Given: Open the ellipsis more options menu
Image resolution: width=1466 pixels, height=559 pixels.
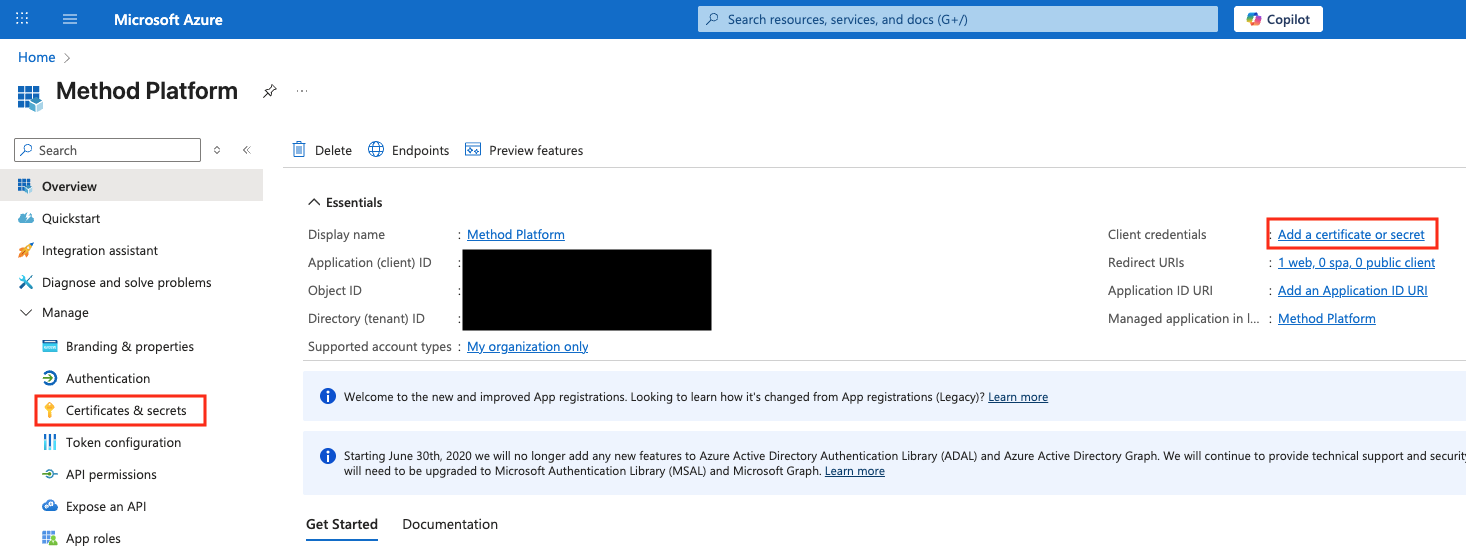Looking at the screenshot, I should (302, 91).
